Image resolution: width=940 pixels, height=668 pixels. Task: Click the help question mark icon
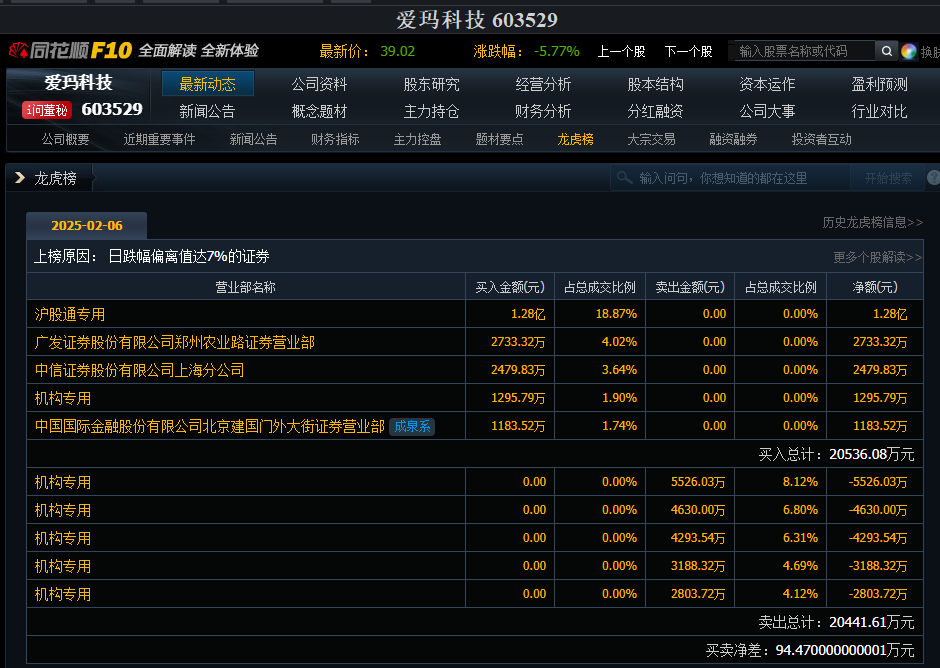[933, 177]
